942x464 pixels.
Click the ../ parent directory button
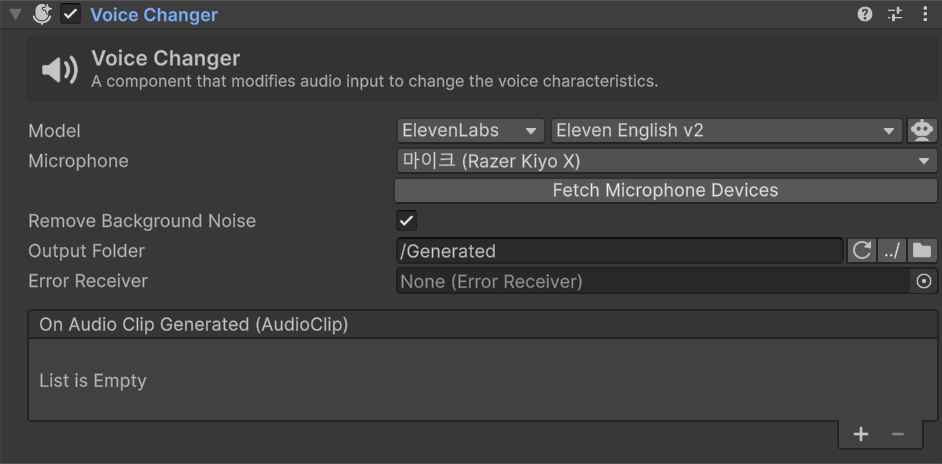[892, 251]
